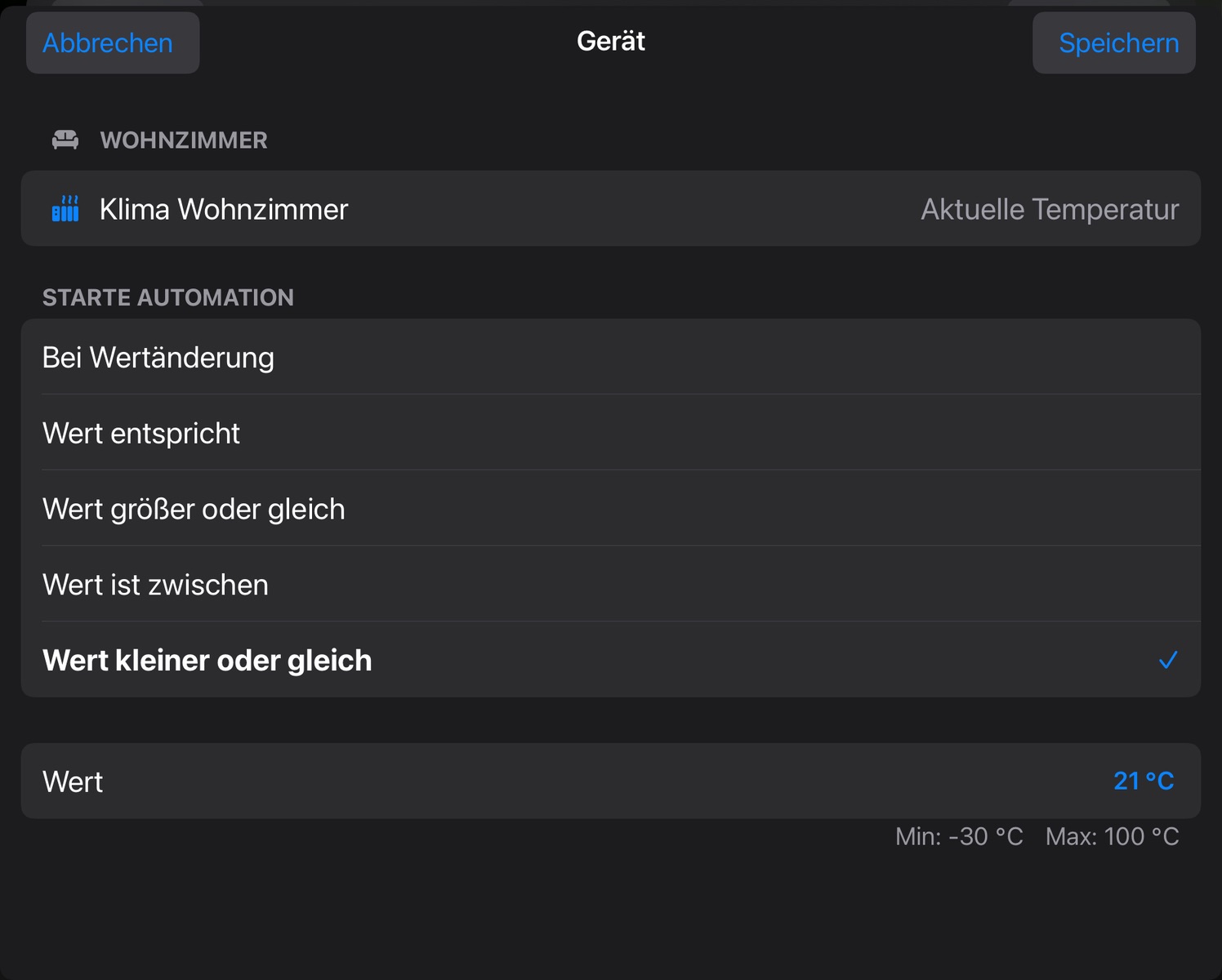The height and width of the screenshot is (980, 1222).
Task: Select Wert kleiner oder gleich
Action: point(207,660)
